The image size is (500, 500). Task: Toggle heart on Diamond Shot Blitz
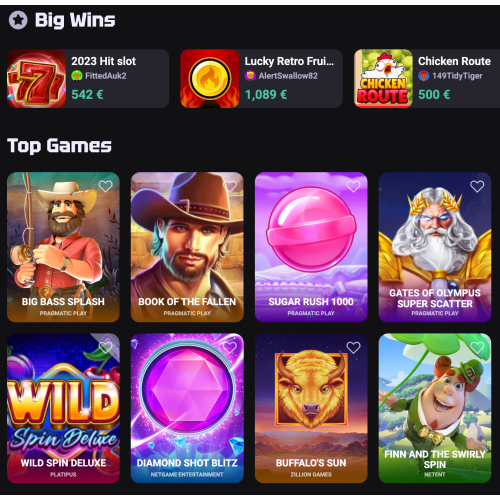pyautogui.click(x=230, y=347)
